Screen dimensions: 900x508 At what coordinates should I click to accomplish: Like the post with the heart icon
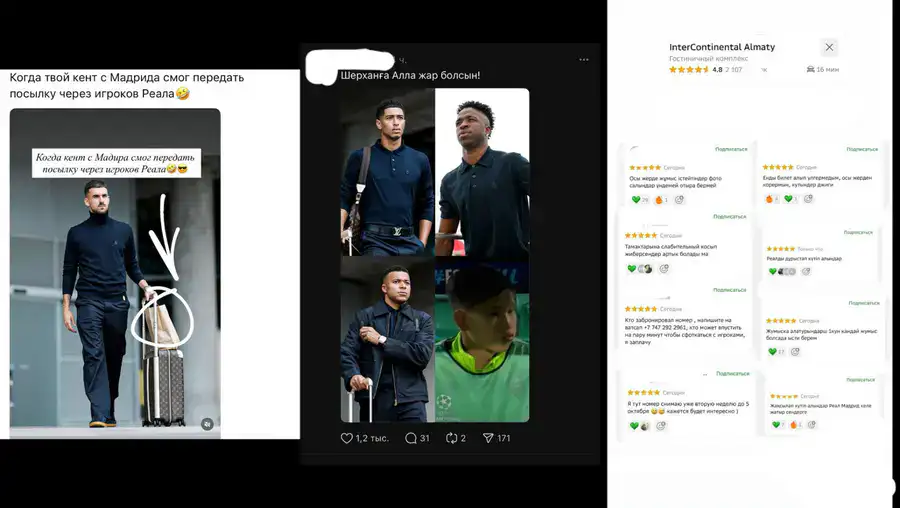click(347, 438)
